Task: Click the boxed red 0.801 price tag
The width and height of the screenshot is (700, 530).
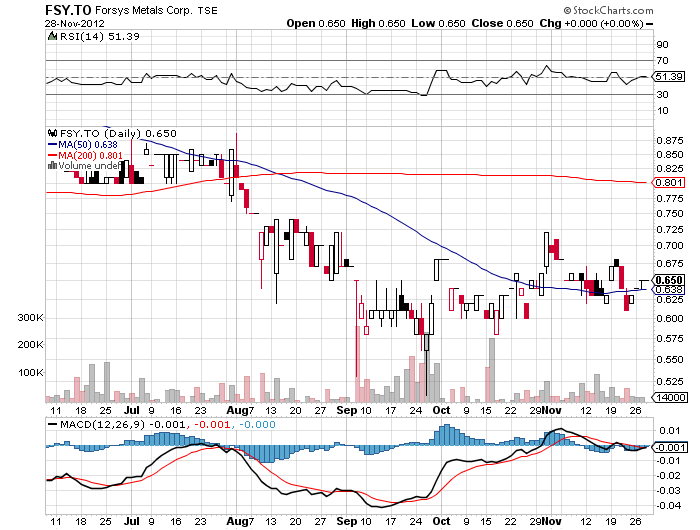Action: click(669, 182)
